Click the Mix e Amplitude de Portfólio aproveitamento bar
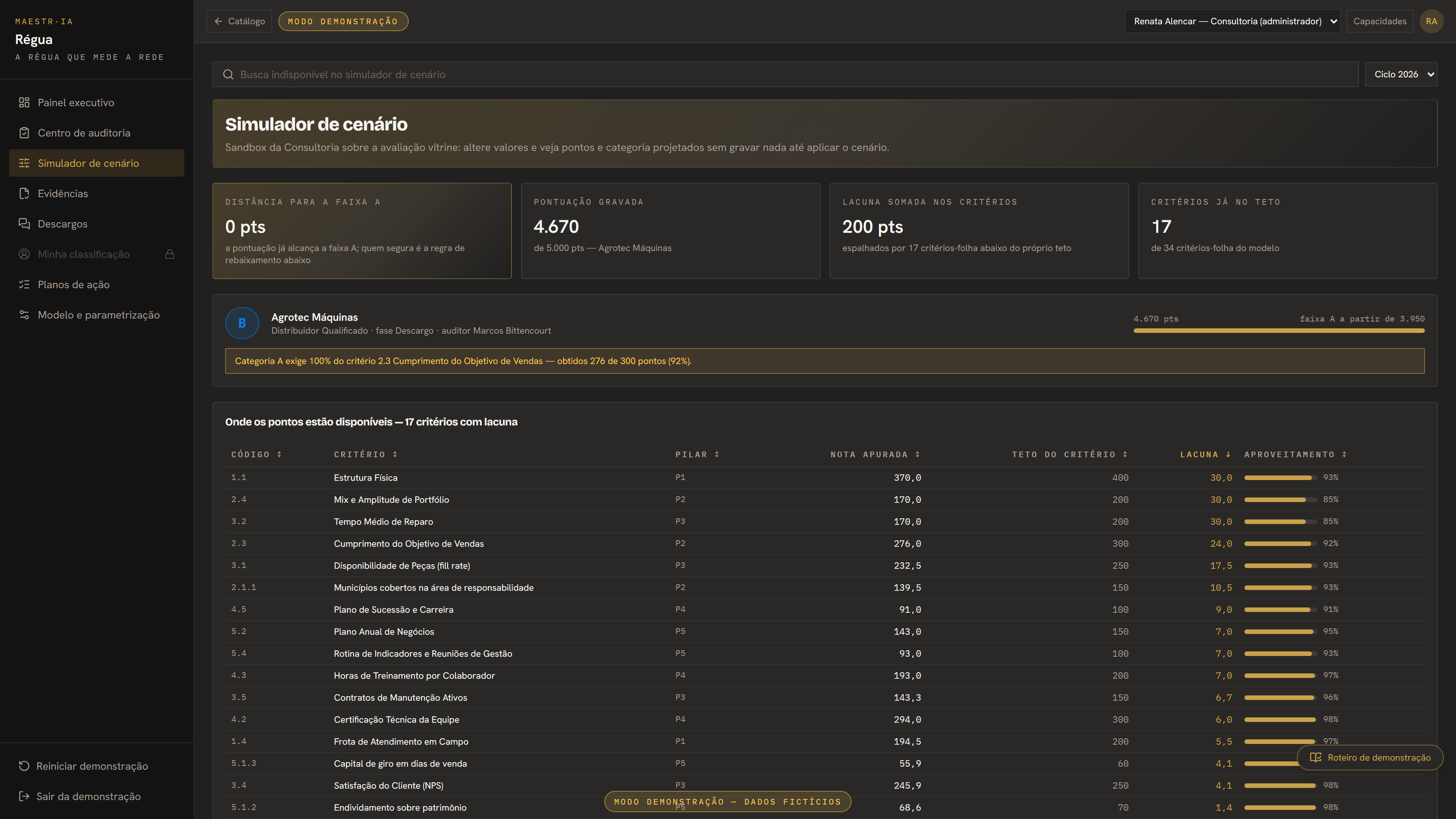This screenshot has width=1456, height=819. pos(1280,500)
